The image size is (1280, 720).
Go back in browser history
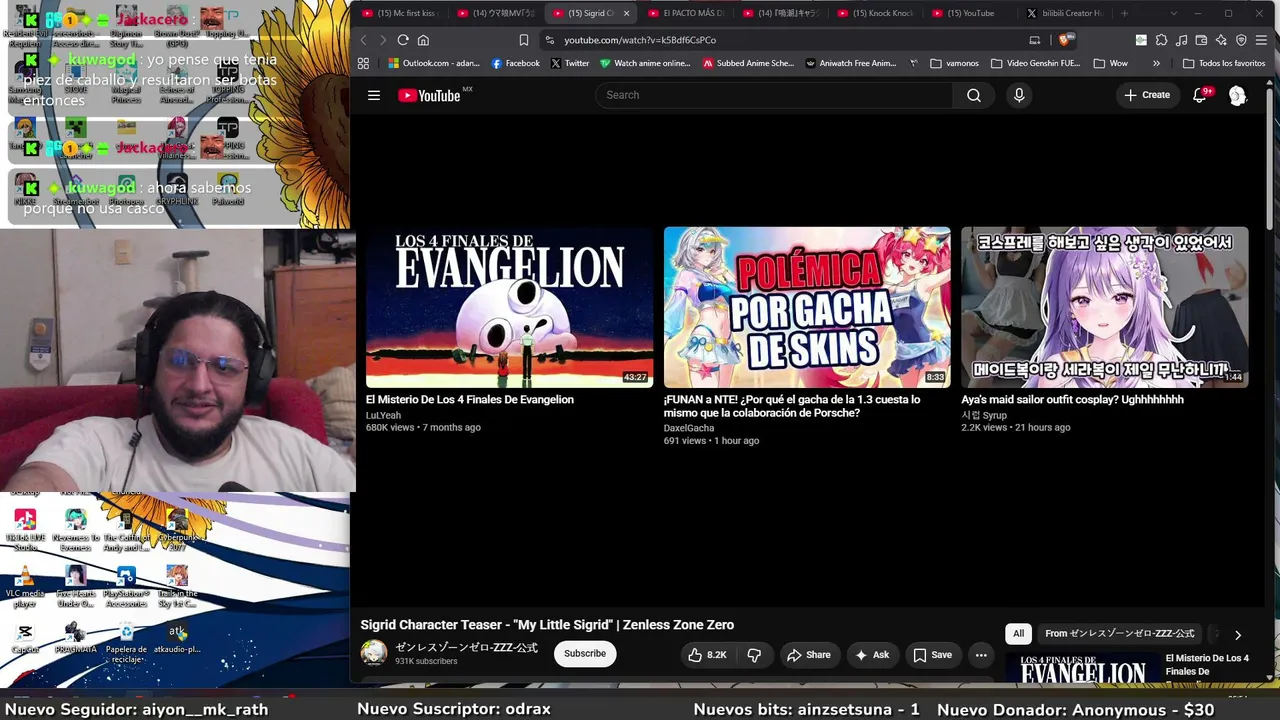click(363, 40)
